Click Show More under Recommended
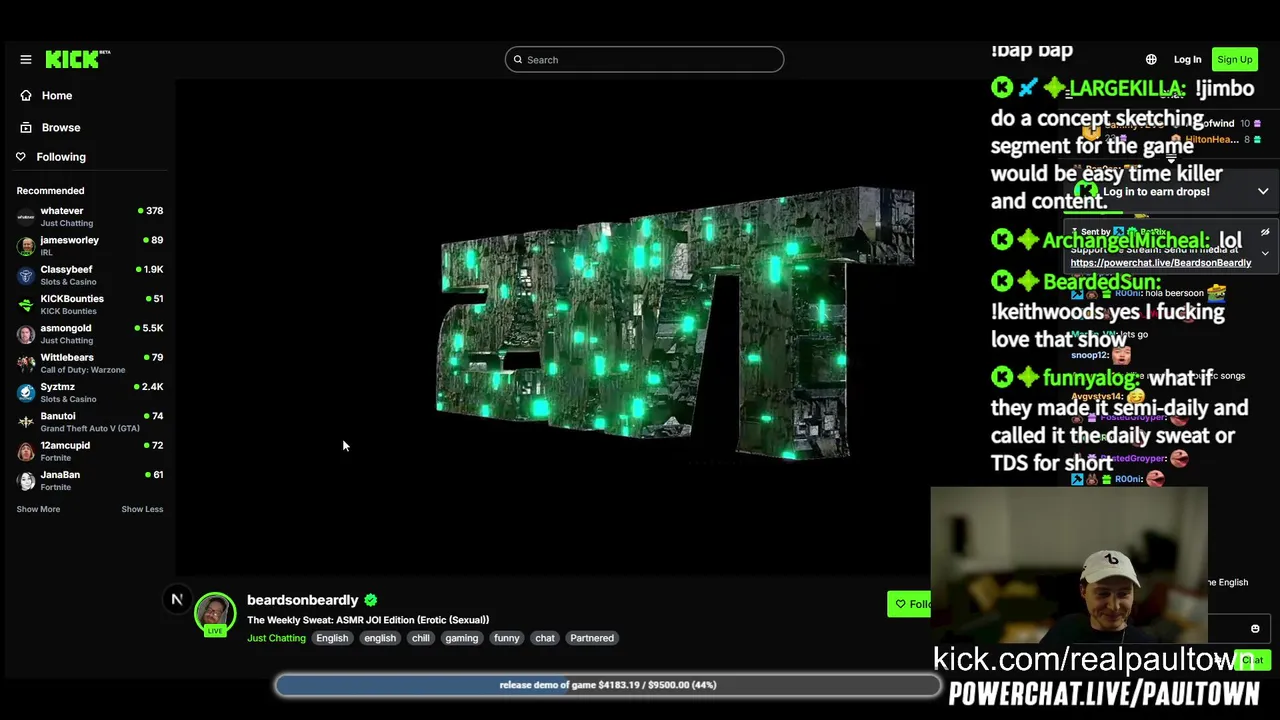1280x720 pixels. click(38, 509)
